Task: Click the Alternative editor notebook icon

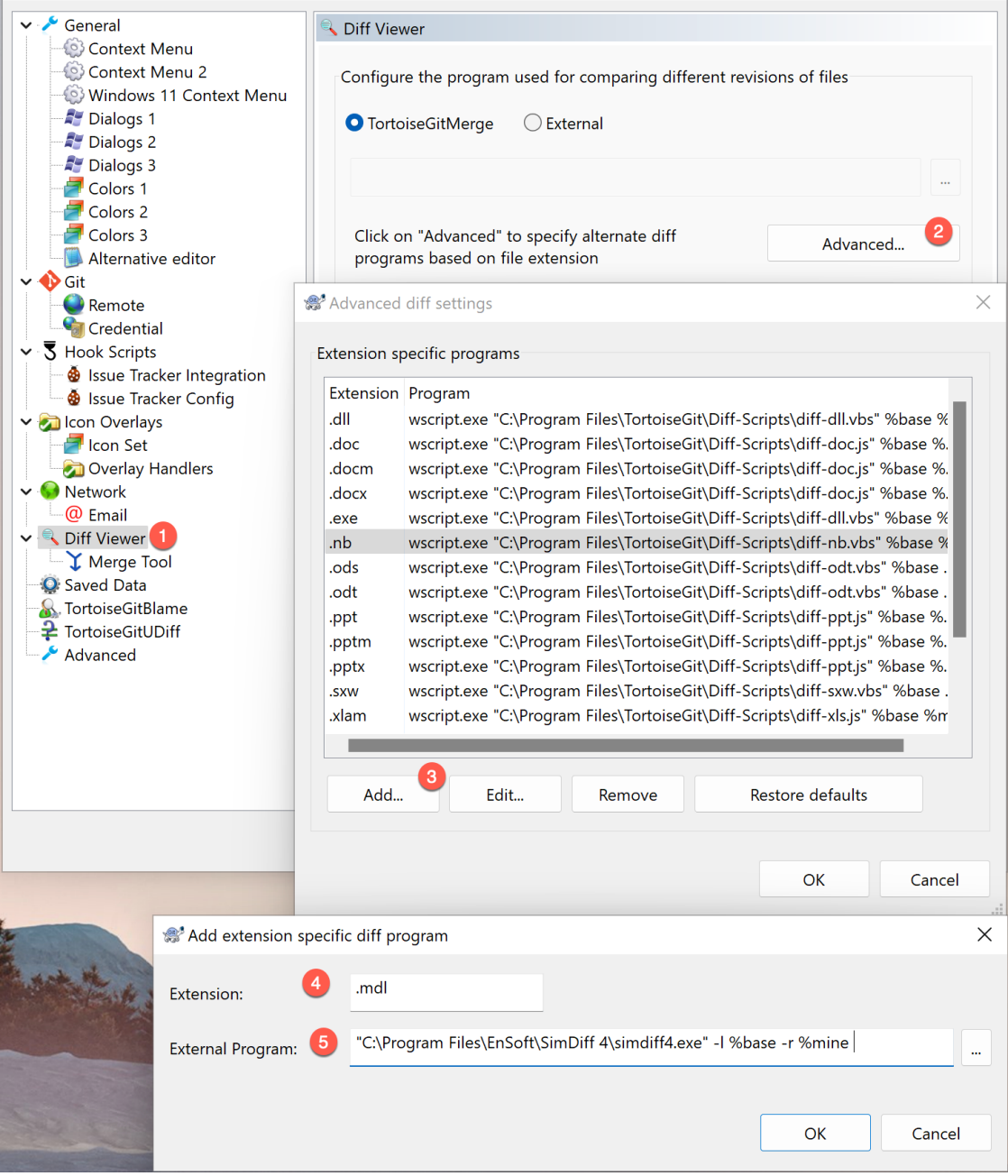Action: click(74, 258)
